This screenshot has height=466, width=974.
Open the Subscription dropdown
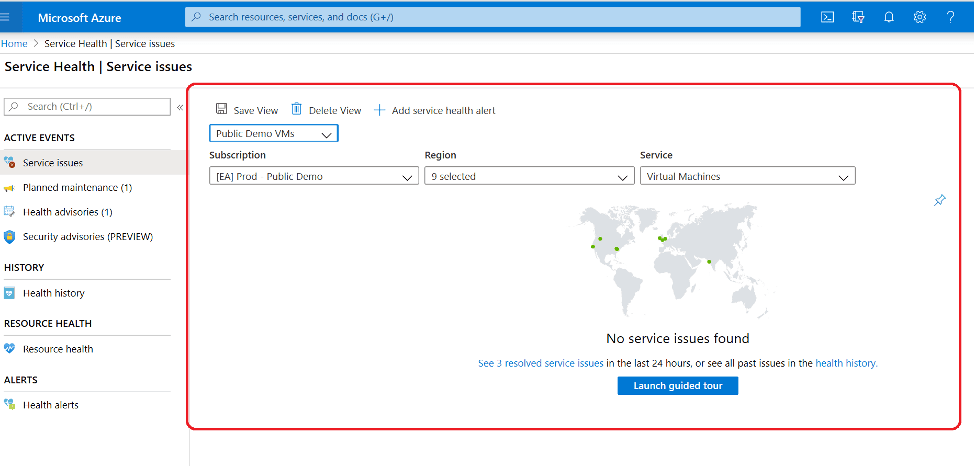314,176
